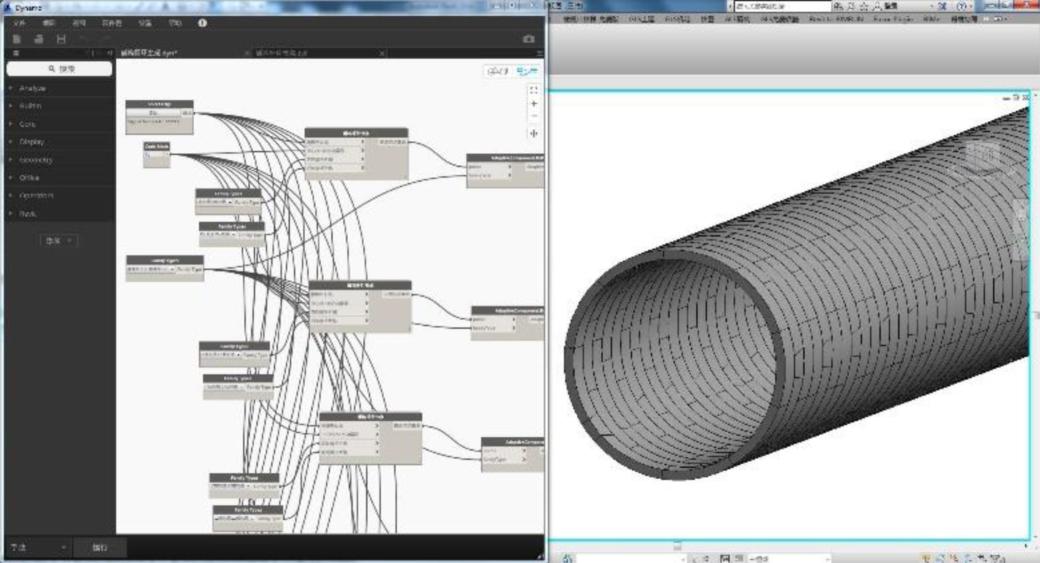Click the camera export-image icon
1040x563 pixels.
pyautogui.click(x=528, y=38)
